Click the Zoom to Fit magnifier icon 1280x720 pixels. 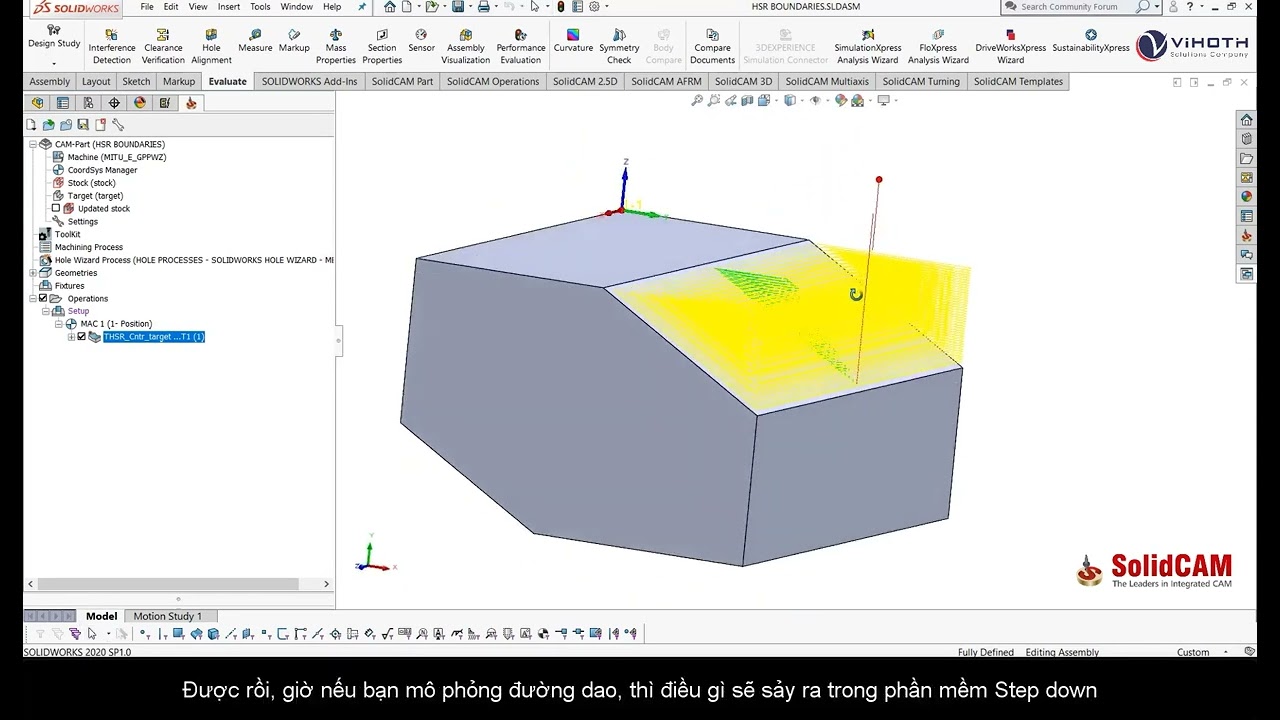[697, 100]
